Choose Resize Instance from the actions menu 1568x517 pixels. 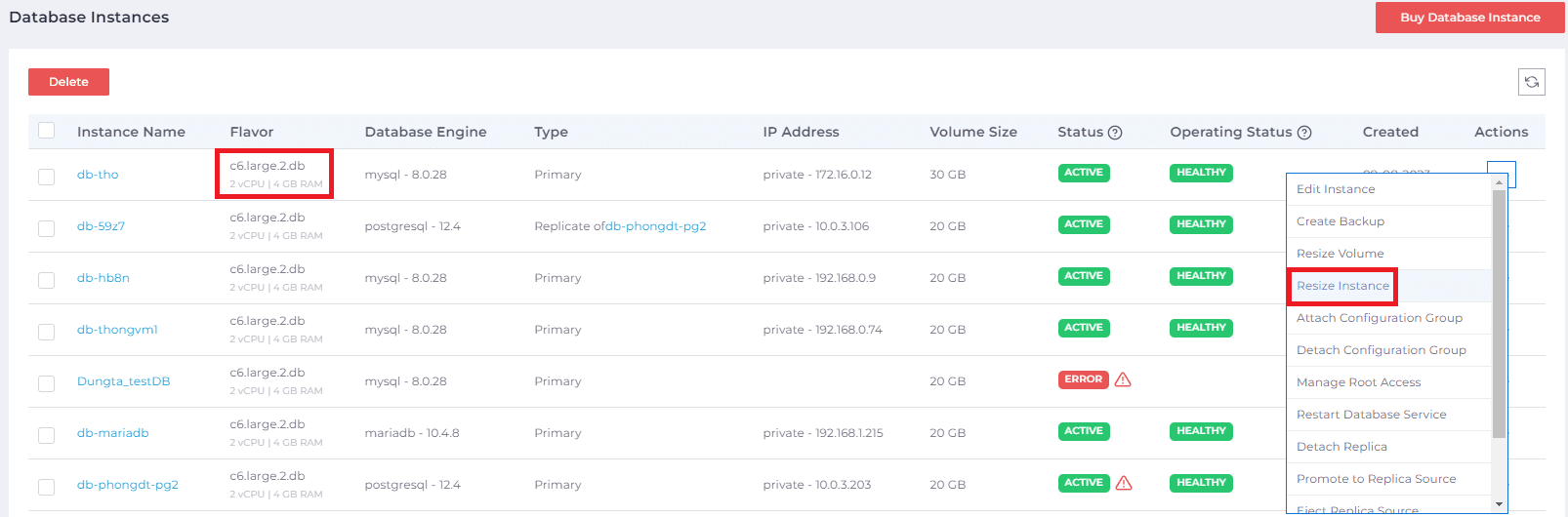(1342, 286)
